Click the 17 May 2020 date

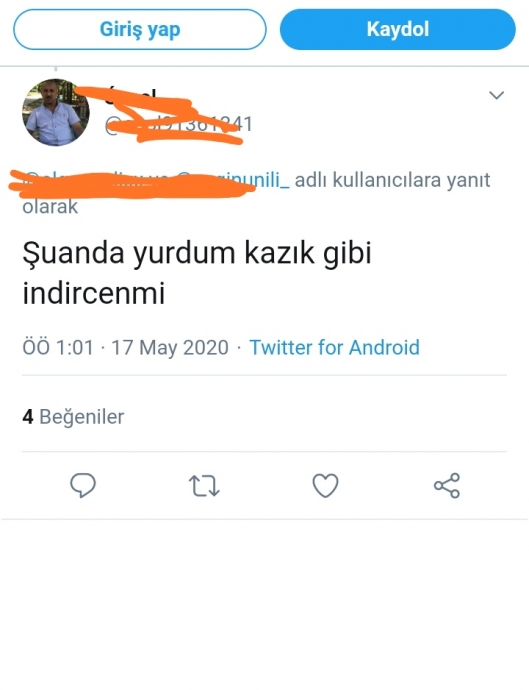coord(169,347)
